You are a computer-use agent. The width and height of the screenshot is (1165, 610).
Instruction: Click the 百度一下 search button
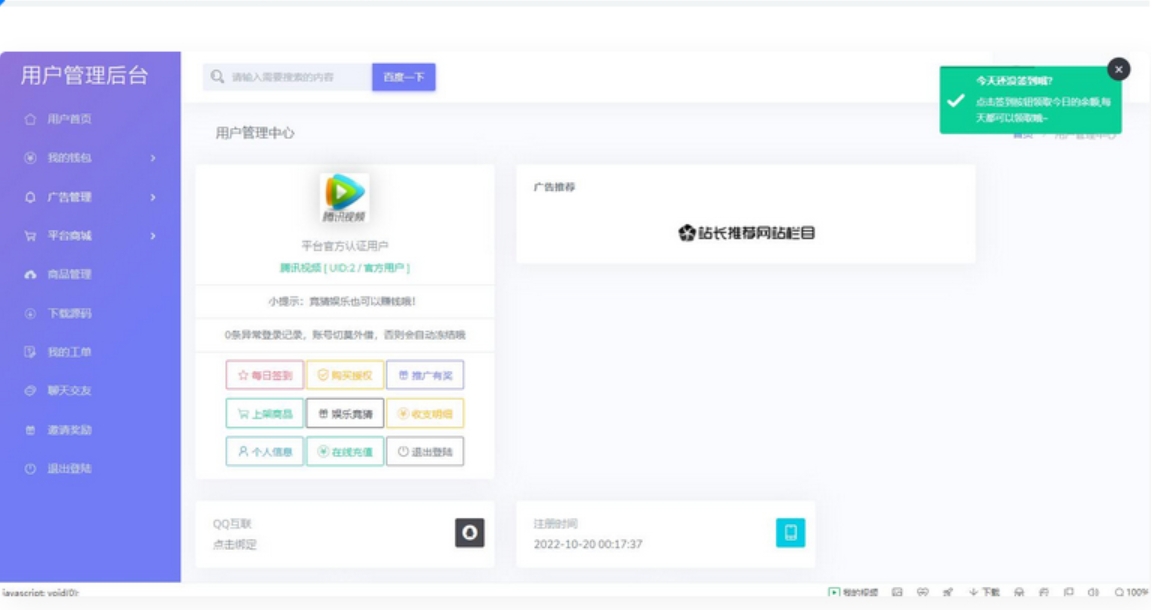(403, 77)
